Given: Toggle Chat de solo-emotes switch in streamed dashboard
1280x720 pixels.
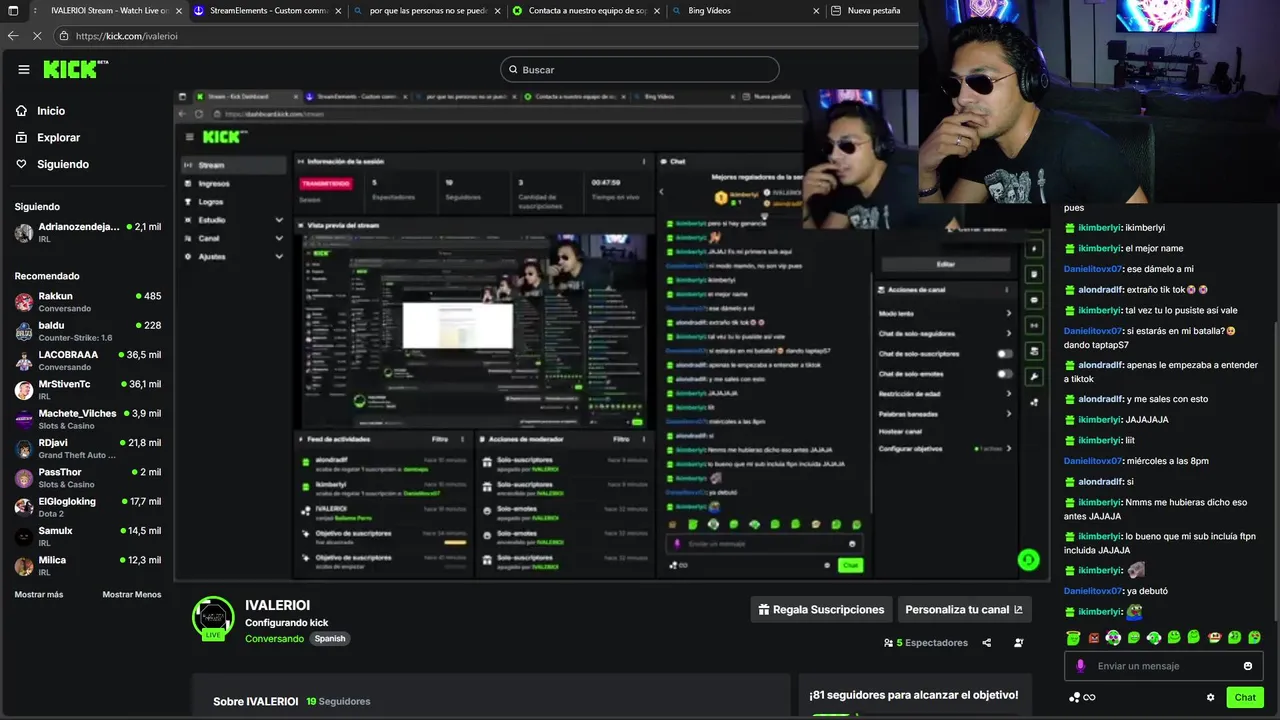Looking at the screenshot, I should (x=1004, y=374).
